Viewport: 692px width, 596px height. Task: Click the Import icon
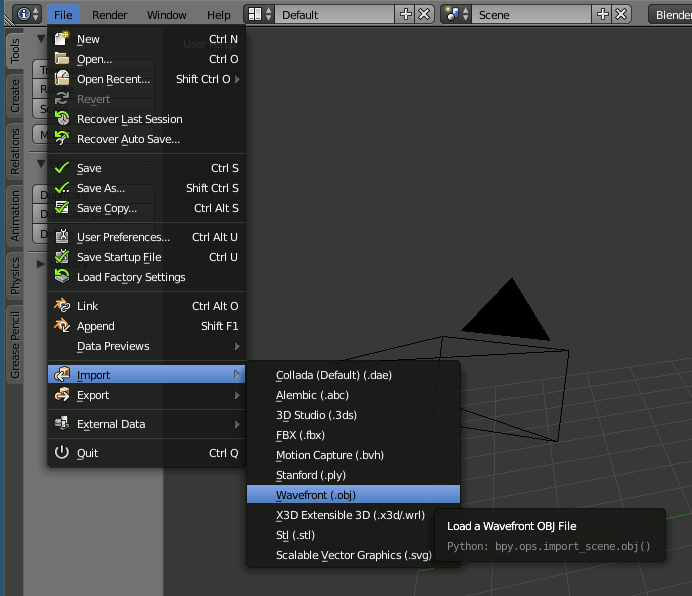coord(62,374)
